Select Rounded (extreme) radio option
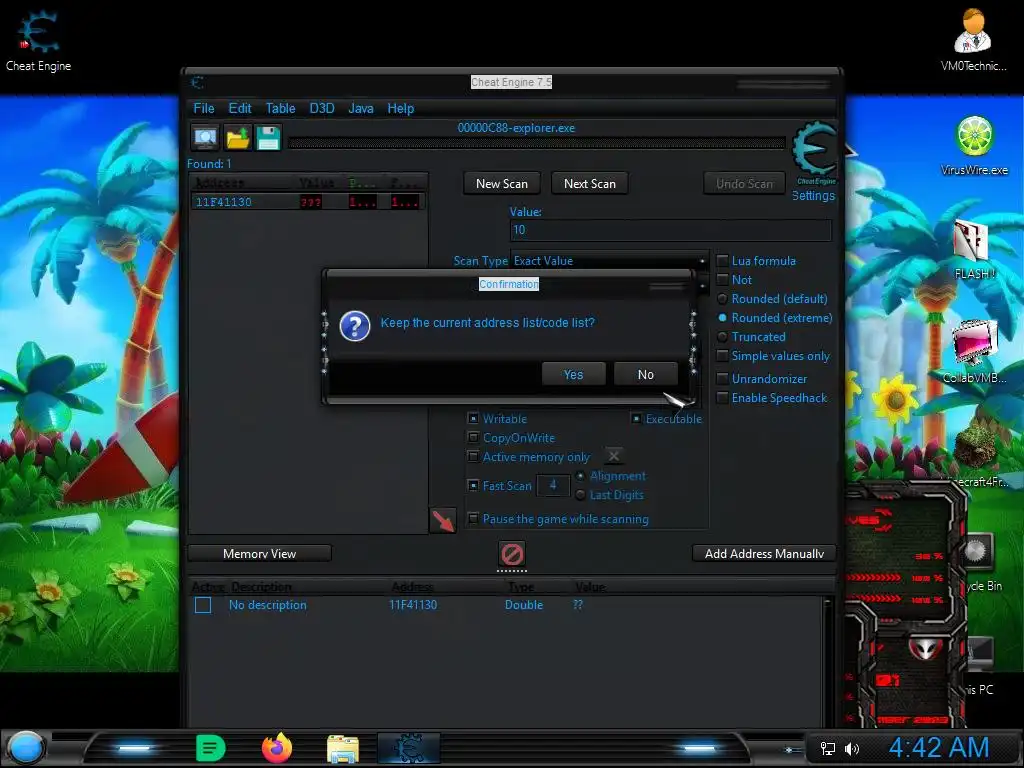This screenshot has width=1024, height=768. tap(722, 317)
